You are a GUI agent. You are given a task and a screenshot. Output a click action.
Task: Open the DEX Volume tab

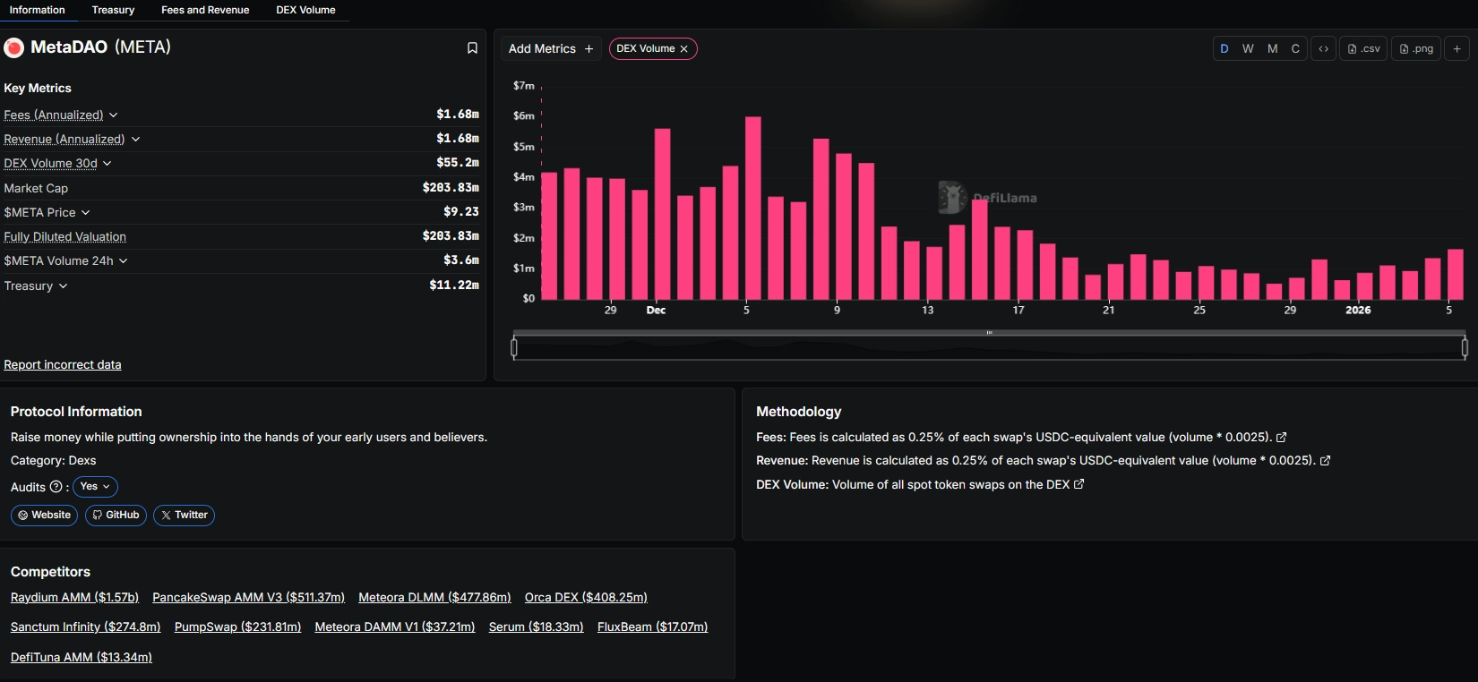[305, 10]
